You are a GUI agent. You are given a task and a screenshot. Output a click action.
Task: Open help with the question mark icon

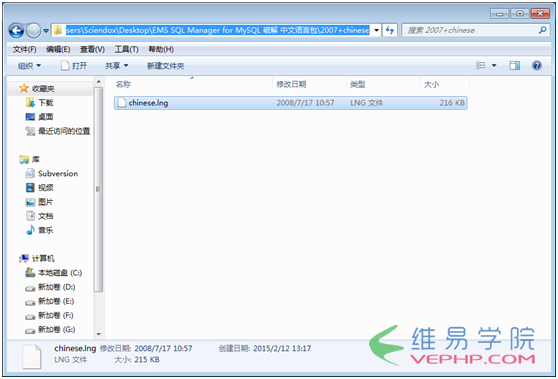point(537,65)
